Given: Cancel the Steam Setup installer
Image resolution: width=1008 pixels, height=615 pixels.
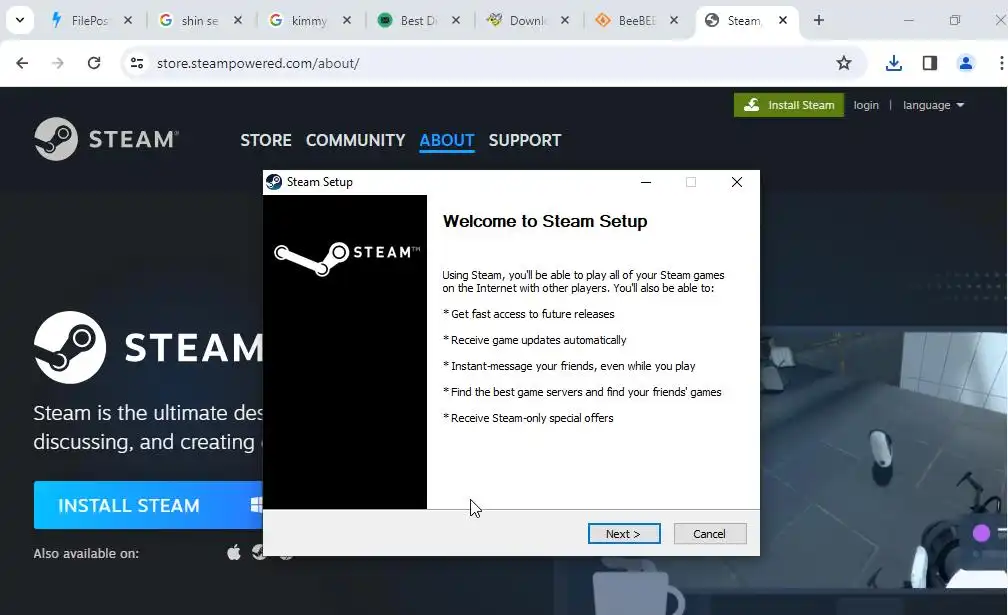Looking at the screenshot, I should click(x=710, y=533).
